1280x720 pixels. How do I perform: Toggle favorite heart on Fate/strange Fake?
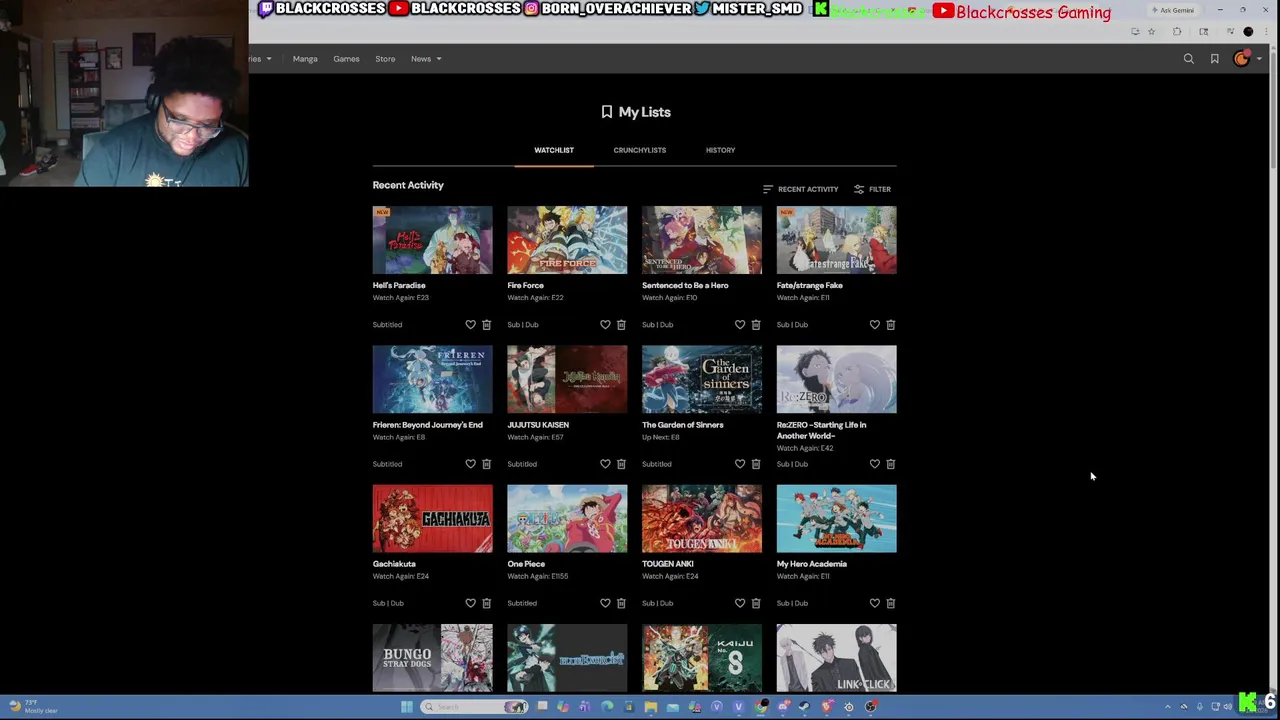click(875, 325)
